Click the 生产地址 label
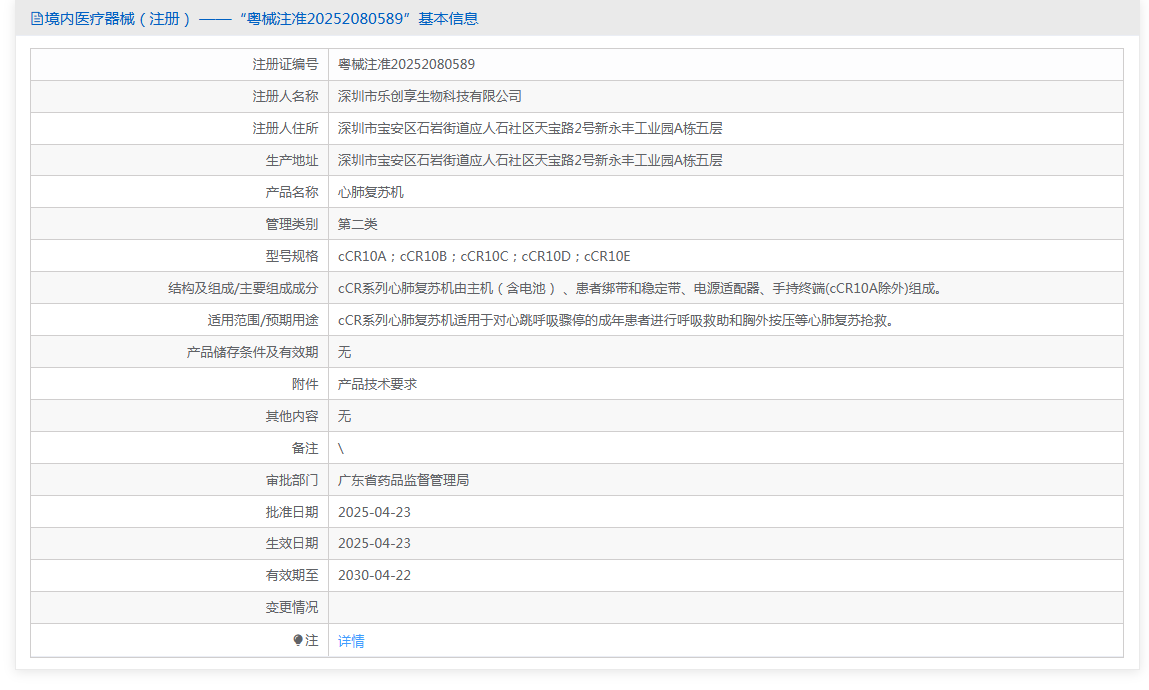This screenshot has width=1149, height=690. tap(292, 160)
